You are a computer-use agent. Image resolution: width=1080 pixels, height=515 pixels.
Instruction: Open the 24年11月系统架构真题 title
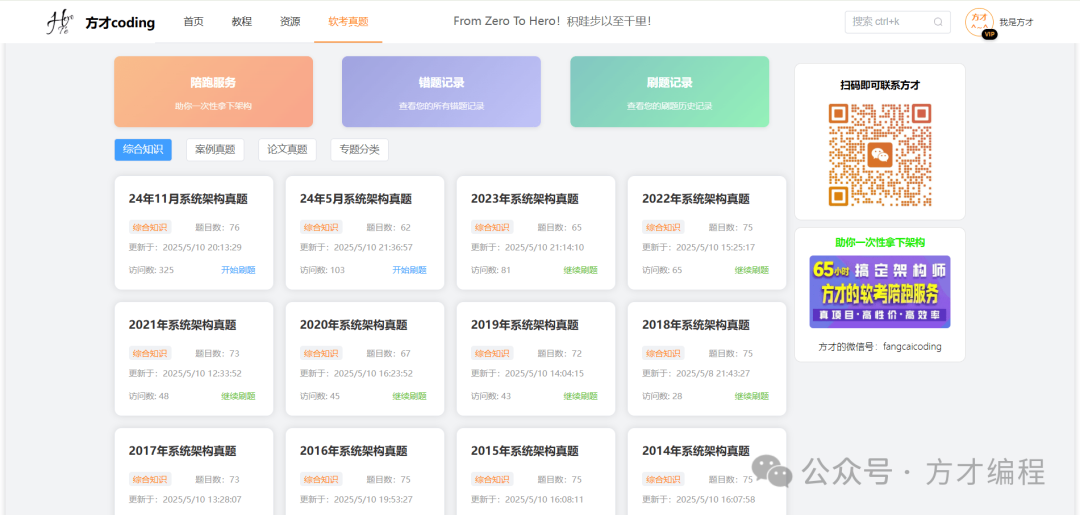pyautogui.click(x=188, y=199)
